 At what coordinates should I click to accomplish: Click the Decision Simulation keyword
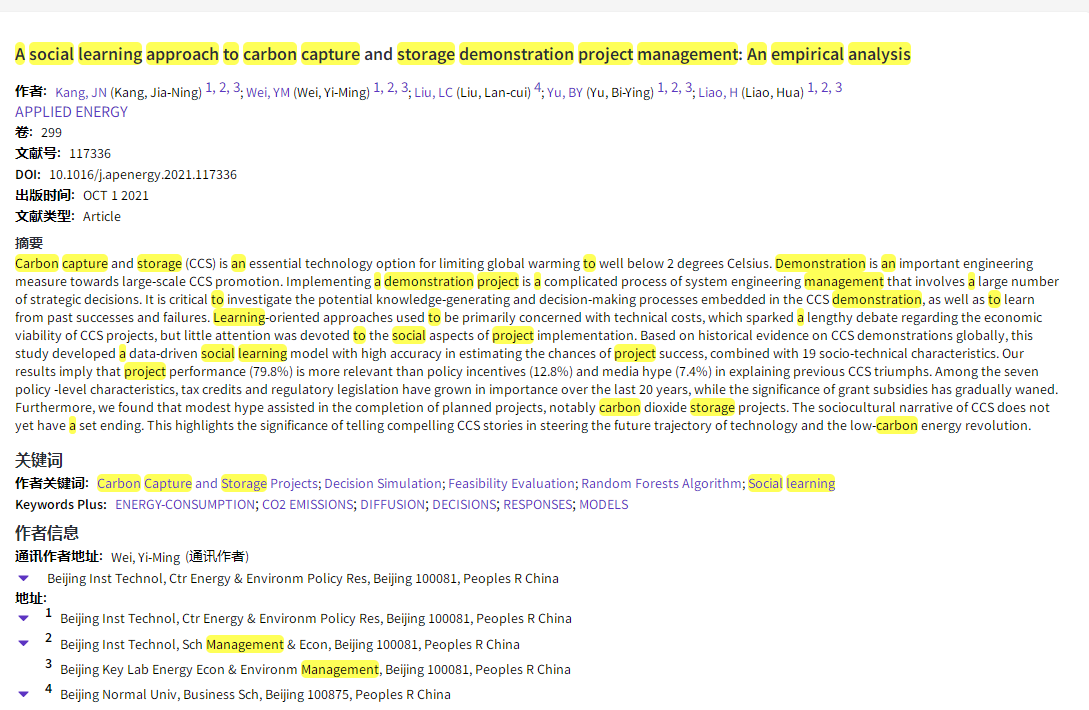[x=382, y=483]
